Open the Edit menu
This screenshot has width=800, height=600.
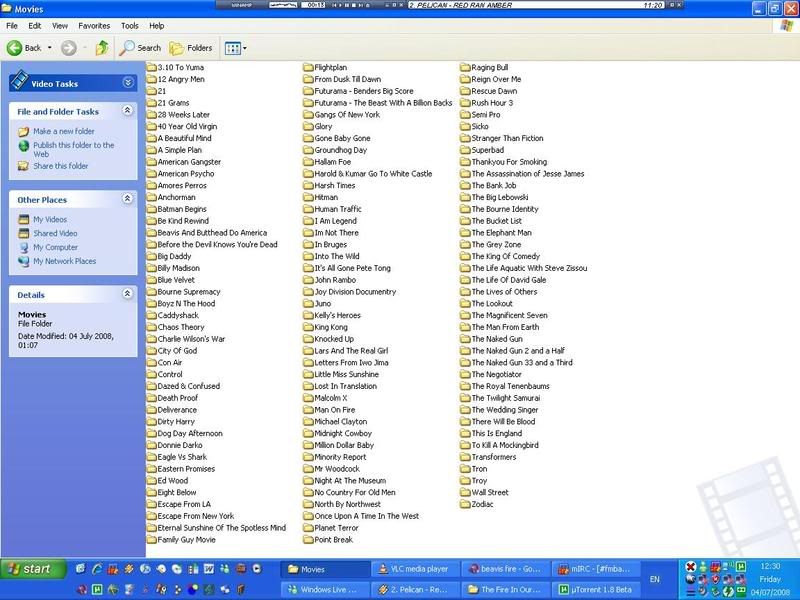[x=35, y=26]
